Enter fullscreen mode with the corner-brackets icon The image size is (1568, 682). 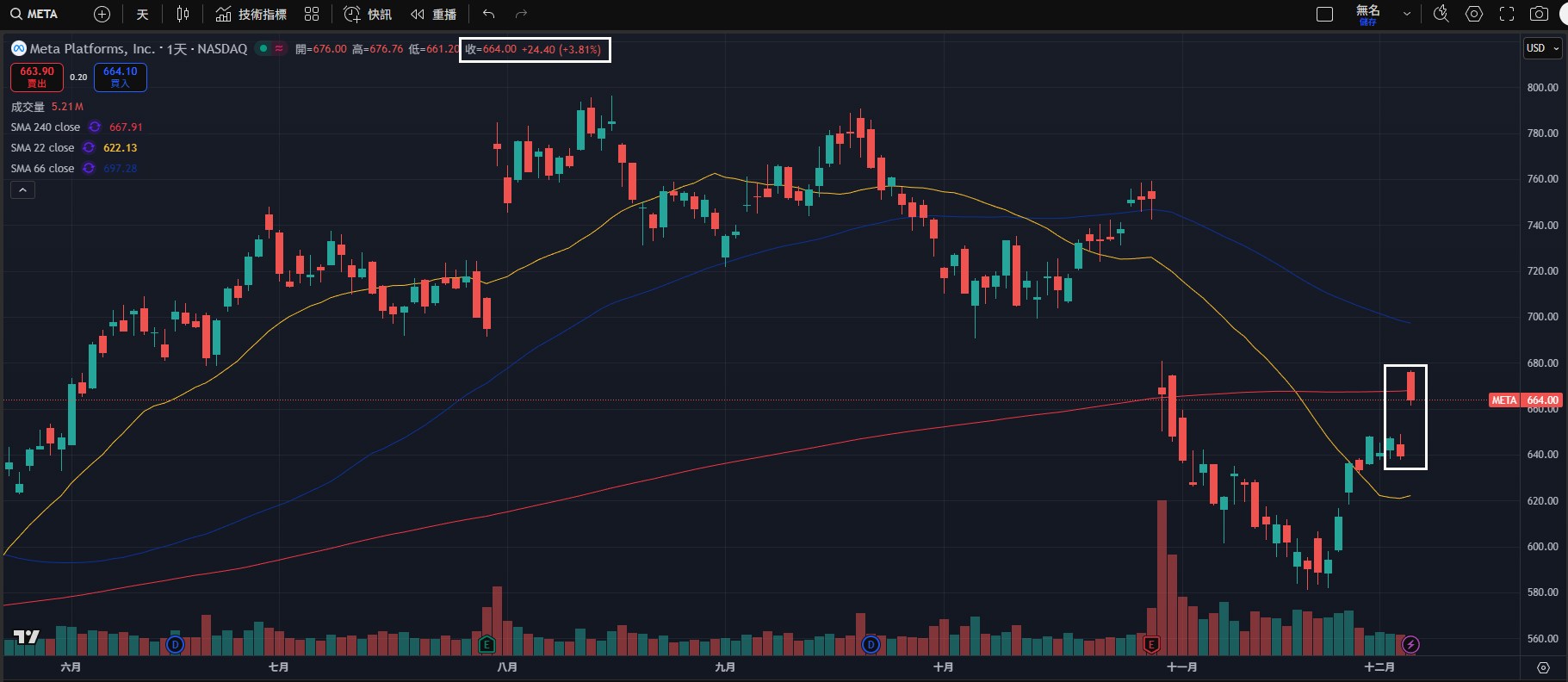(x=1507, y=14)
